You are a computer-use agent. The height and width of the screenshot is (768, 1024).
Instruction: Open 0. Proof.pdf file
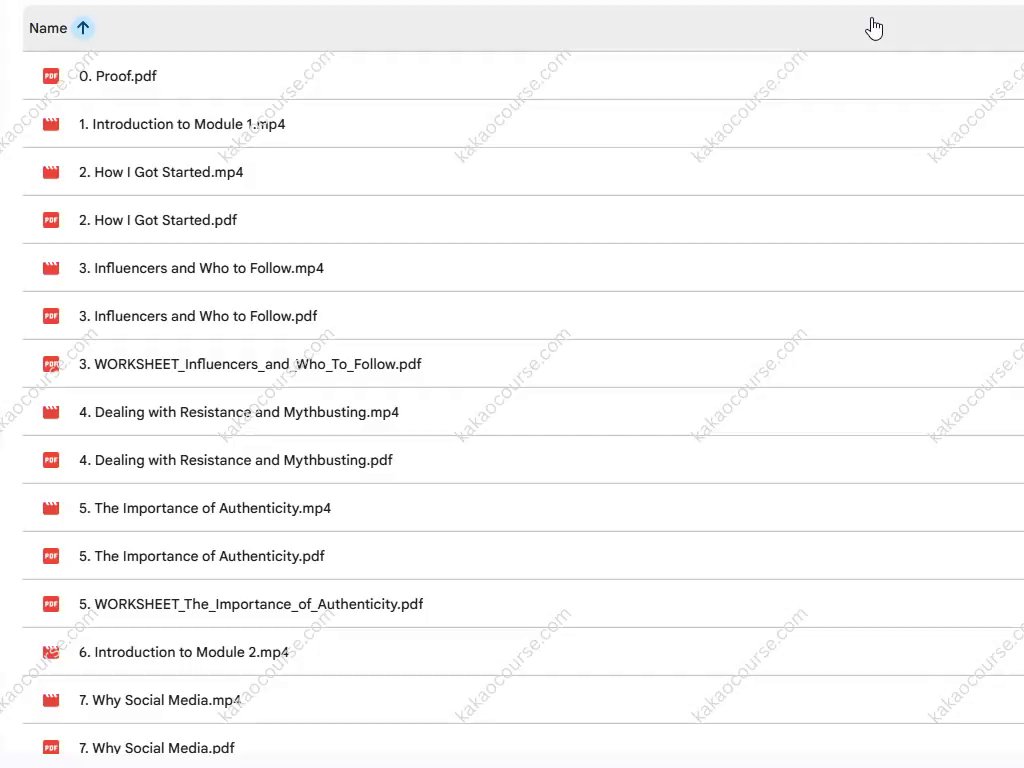tap(118, 76)
